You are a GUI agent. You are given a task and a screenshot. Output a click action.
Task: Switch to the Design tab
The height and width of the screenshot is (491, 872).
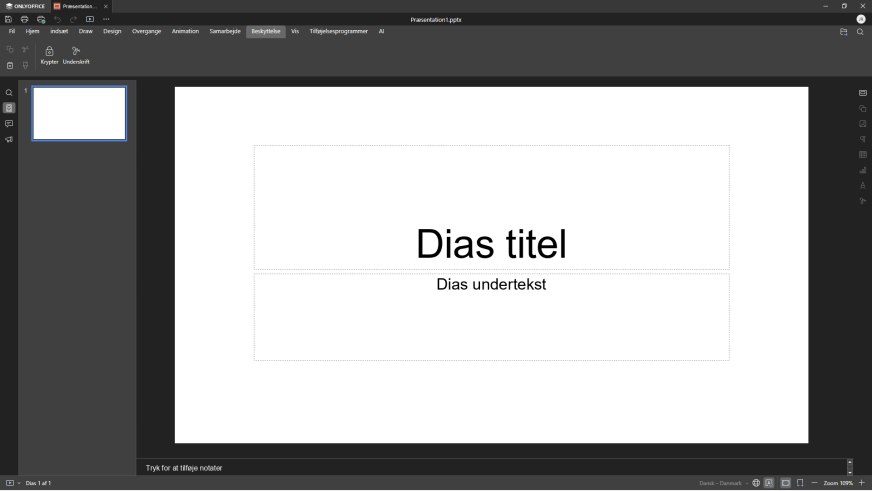(x=112, y=32)
